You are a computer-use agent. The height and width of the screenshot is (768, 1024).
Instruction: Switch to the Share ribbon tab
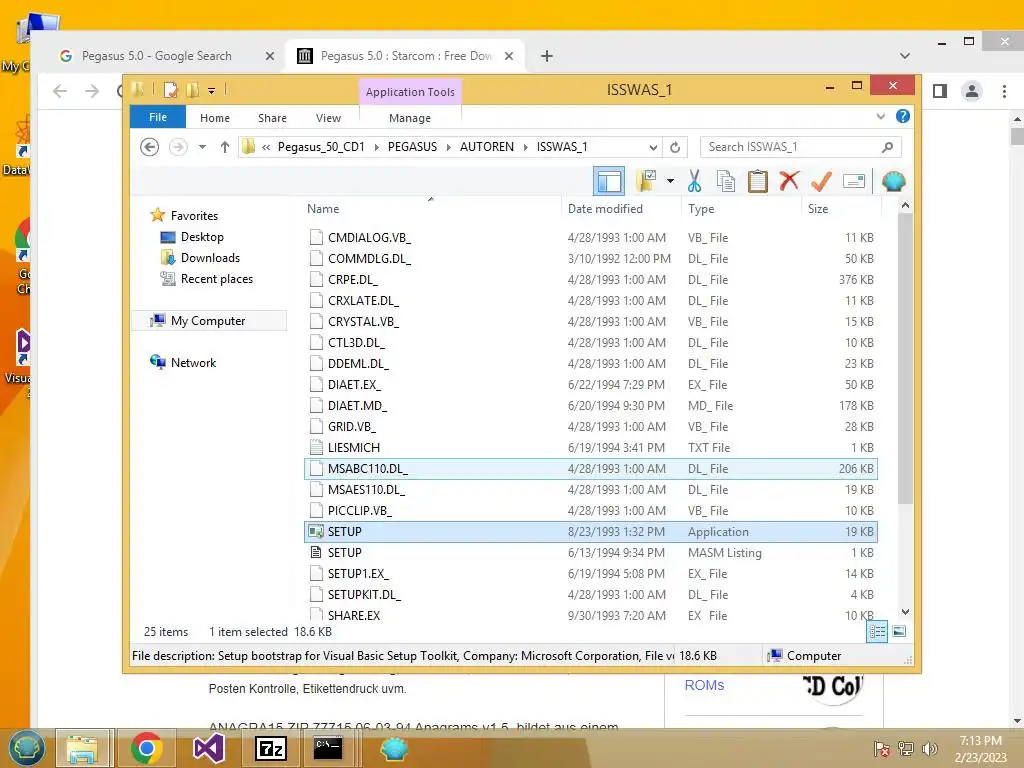point(272,118)
